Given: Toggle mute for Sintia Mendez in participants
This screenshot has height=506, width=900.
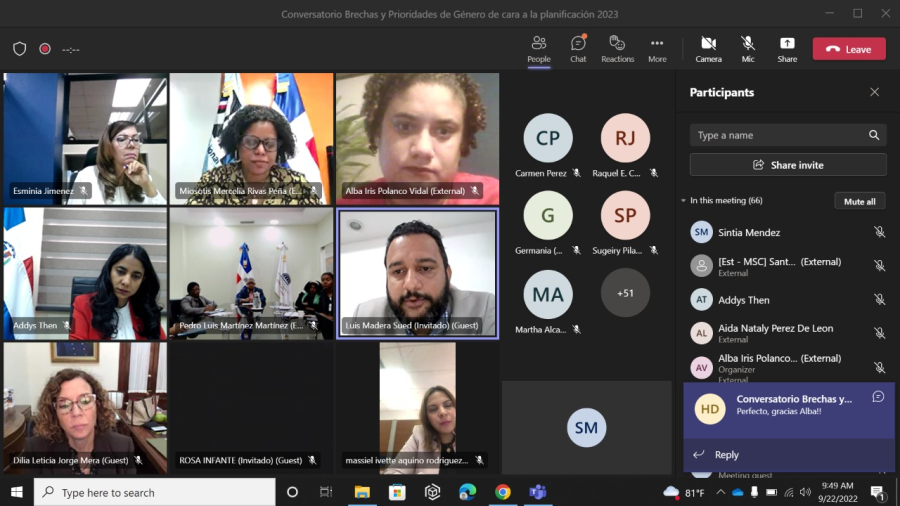Looking at the screenshot, I should (x=879, y=232).
